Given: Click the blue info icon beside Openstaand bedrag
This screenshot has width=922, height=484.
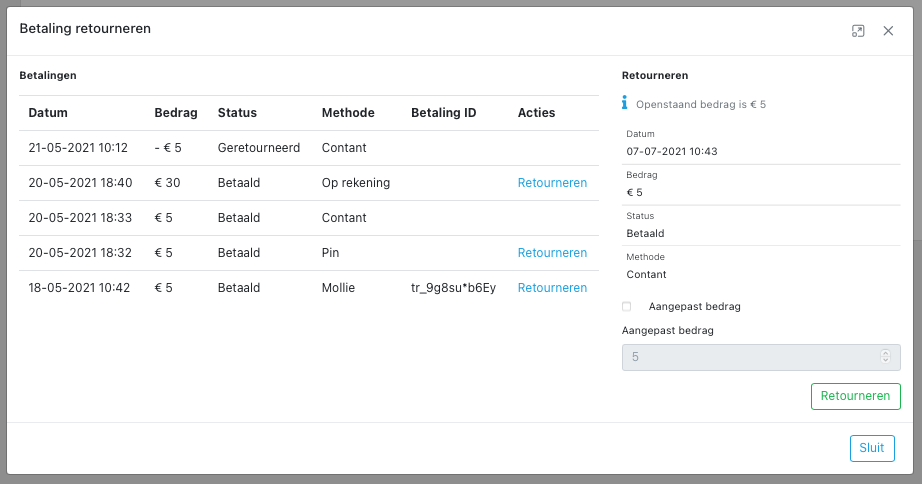Looking at the screenshot, I should pos(625,103).
